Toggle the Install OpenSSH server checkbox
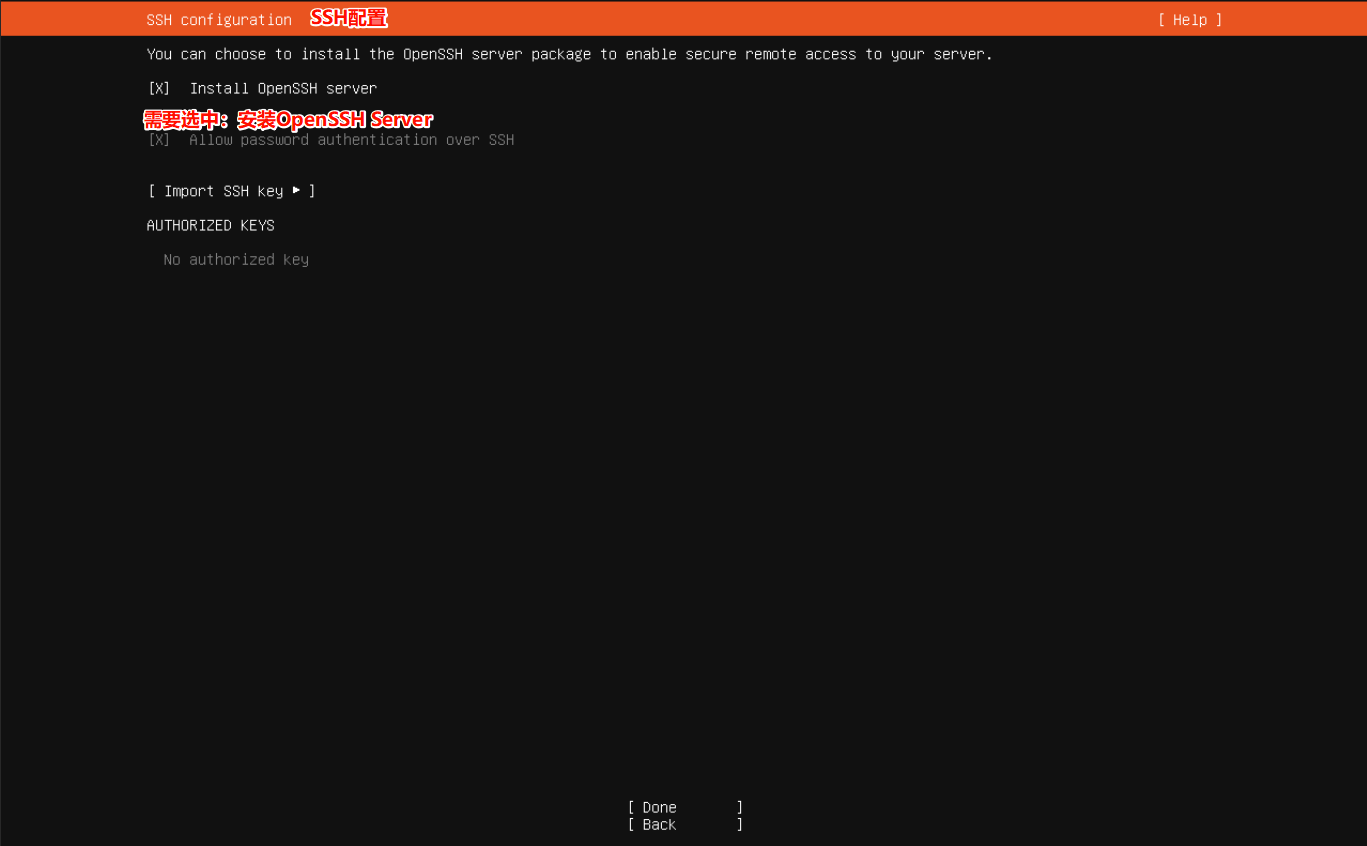 pyautogui.click(x=159, y=88)
